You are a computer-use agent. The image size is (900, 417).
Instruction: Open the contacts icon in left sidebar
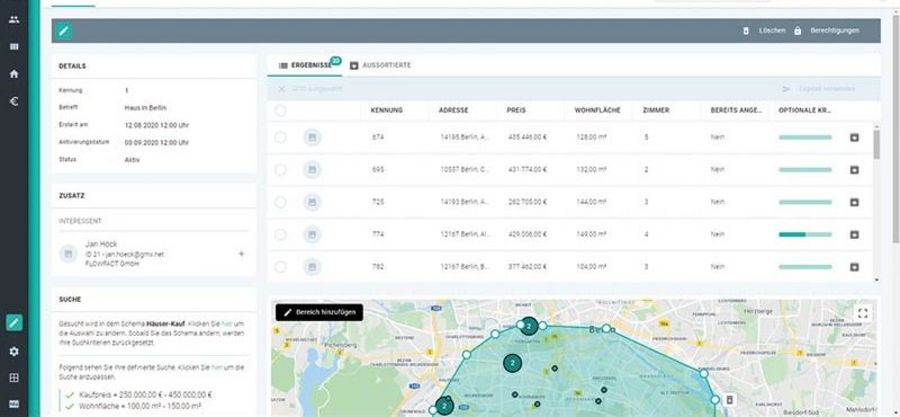pyautogui.click(x=14, y=19)
